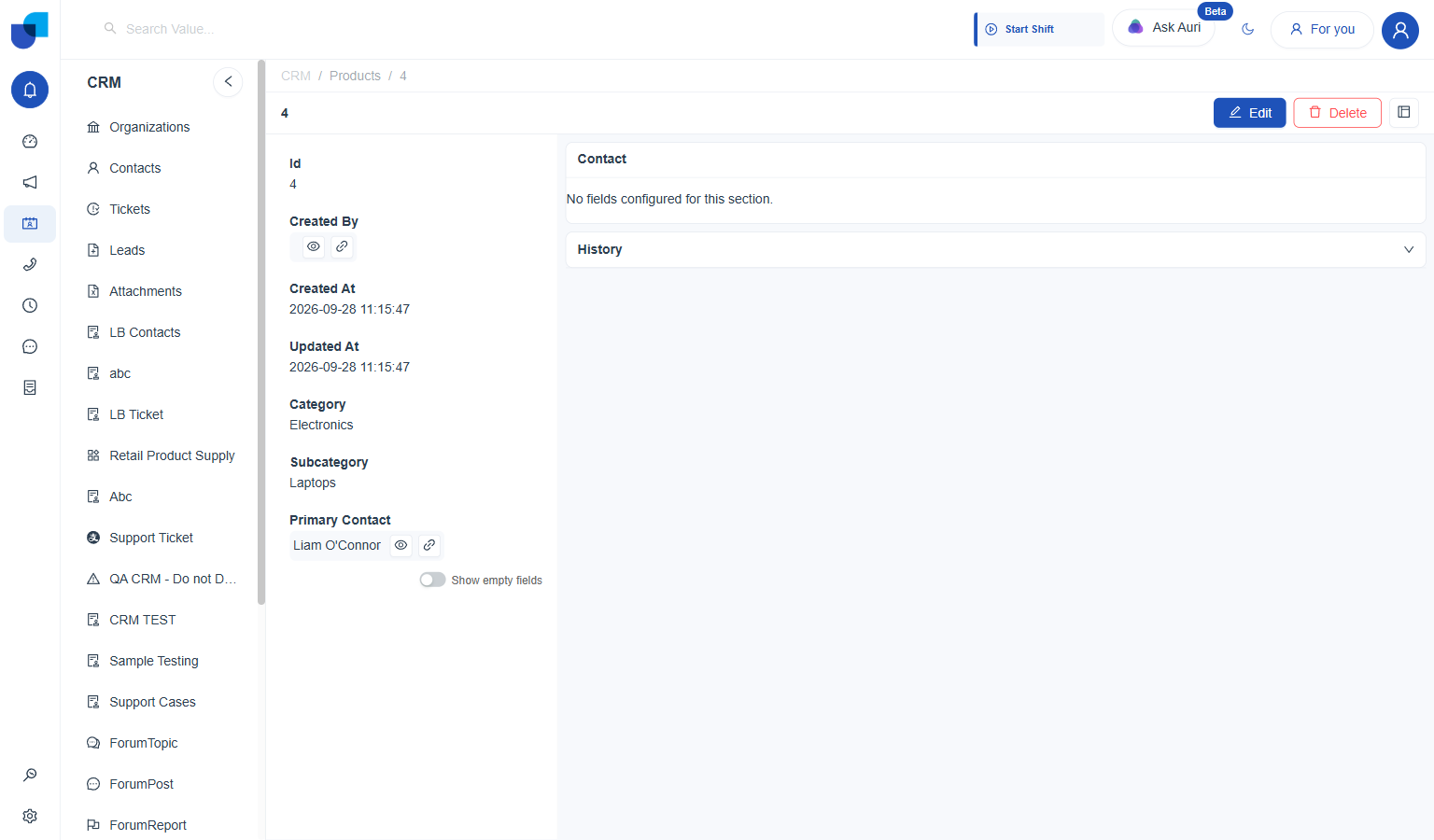
Task: Go to CRM breadcrumb link
Action: [296, 76]
